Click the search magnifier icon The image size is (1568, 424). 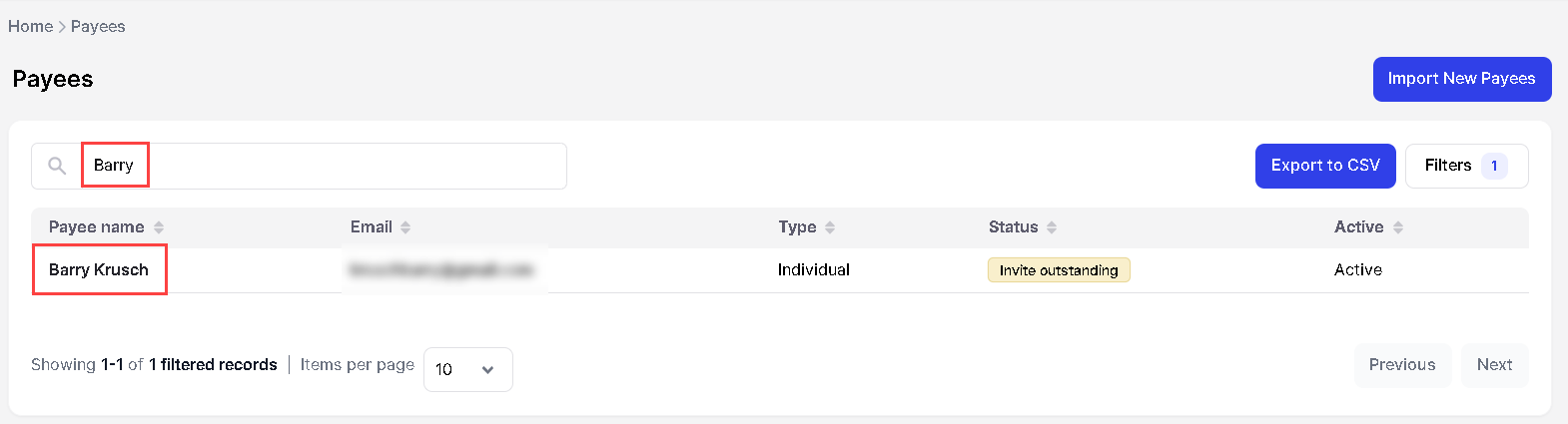click(57, 166)
